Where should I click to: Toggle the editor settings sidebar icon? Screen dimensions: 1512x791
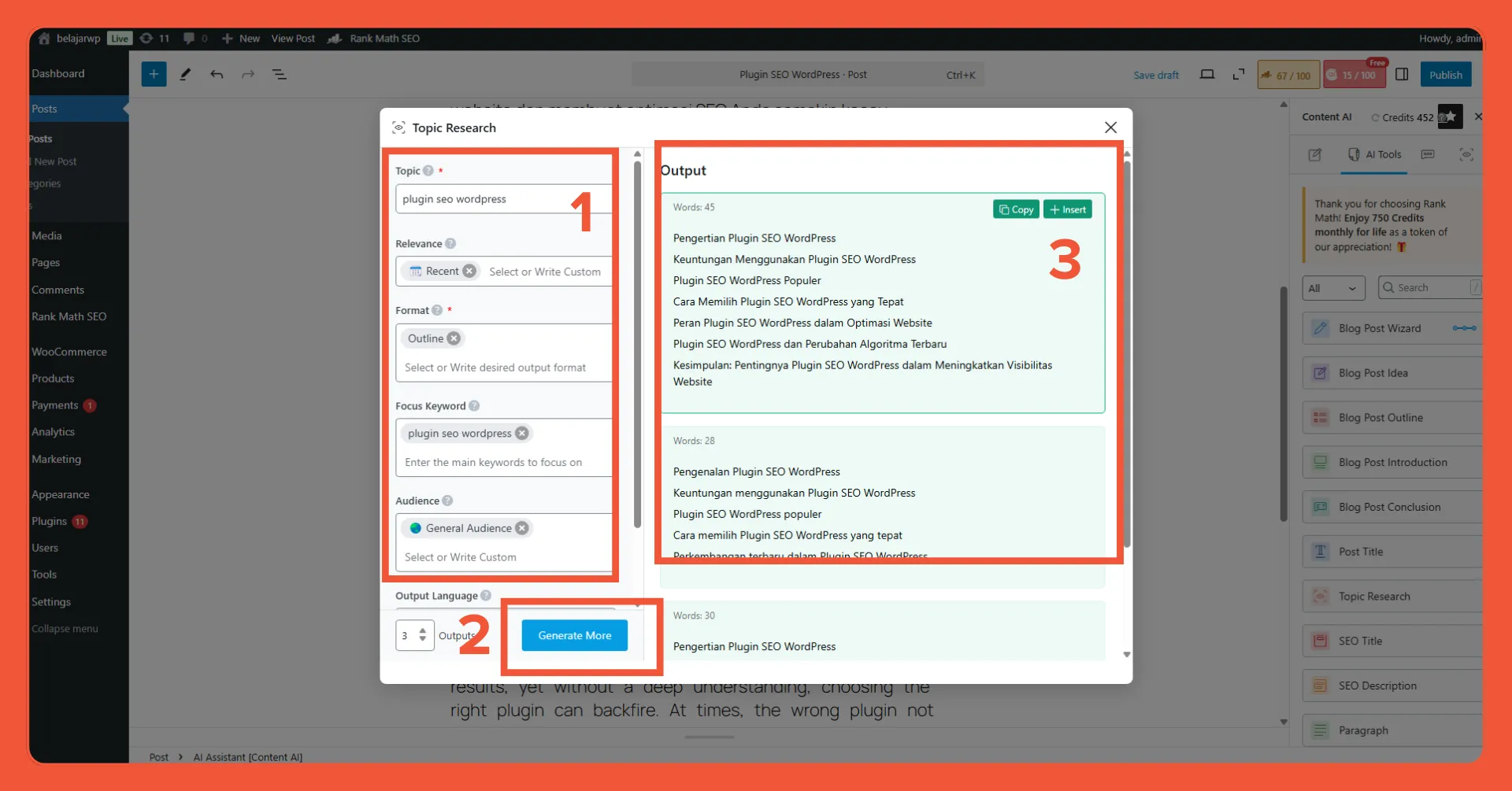click(1402, 75)
